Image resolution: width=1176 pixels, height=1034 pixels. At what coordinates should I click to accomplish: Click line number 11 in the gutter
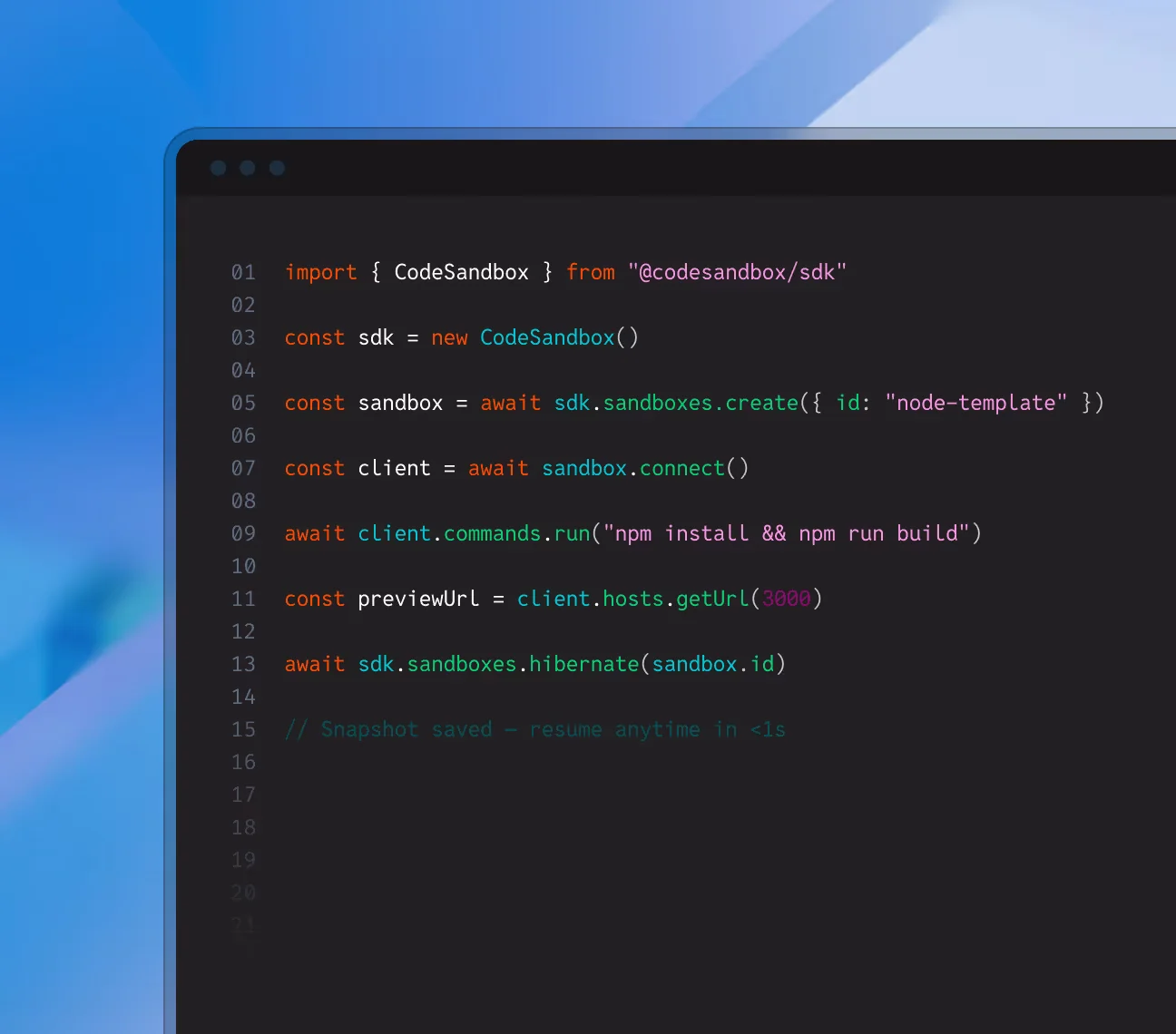pos(243,599)
